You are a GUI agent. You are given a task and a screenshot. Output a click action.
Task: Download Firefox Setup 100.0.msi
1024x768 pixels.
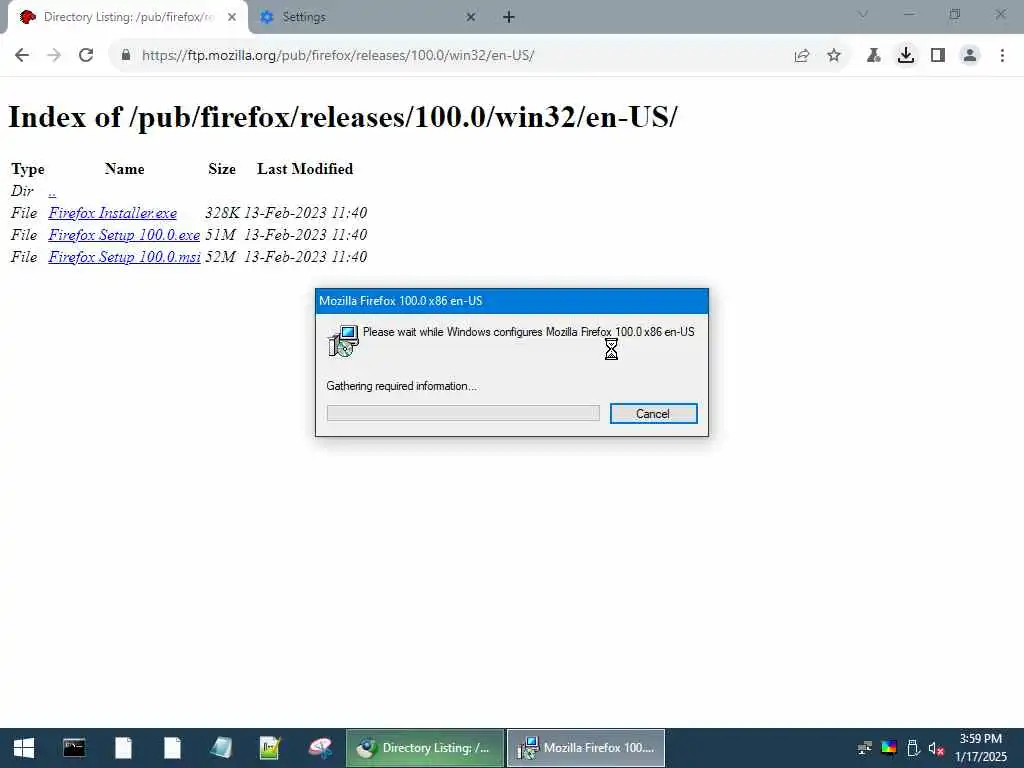124,257
